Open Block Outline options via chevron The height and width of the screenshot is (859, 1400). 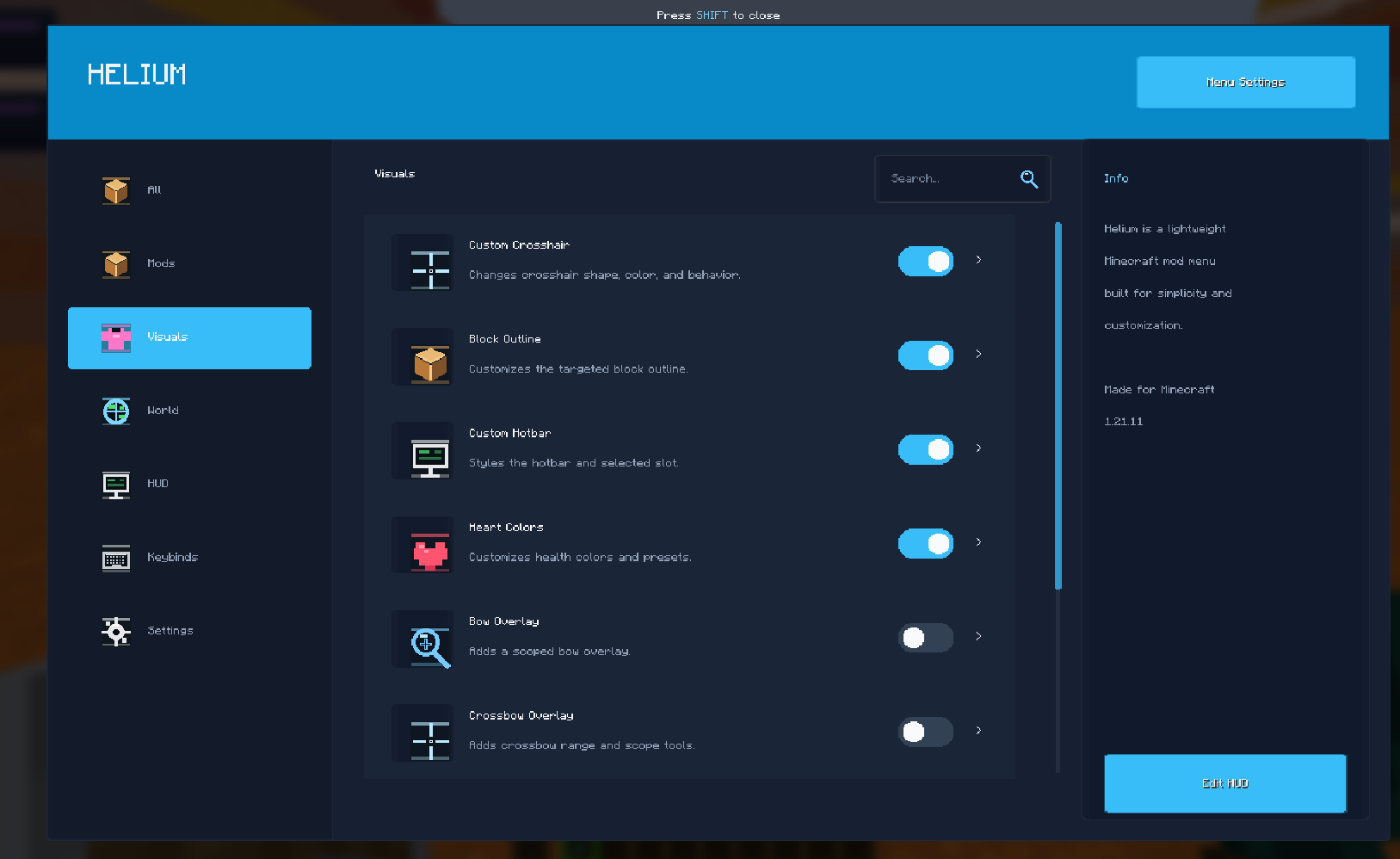978,354
